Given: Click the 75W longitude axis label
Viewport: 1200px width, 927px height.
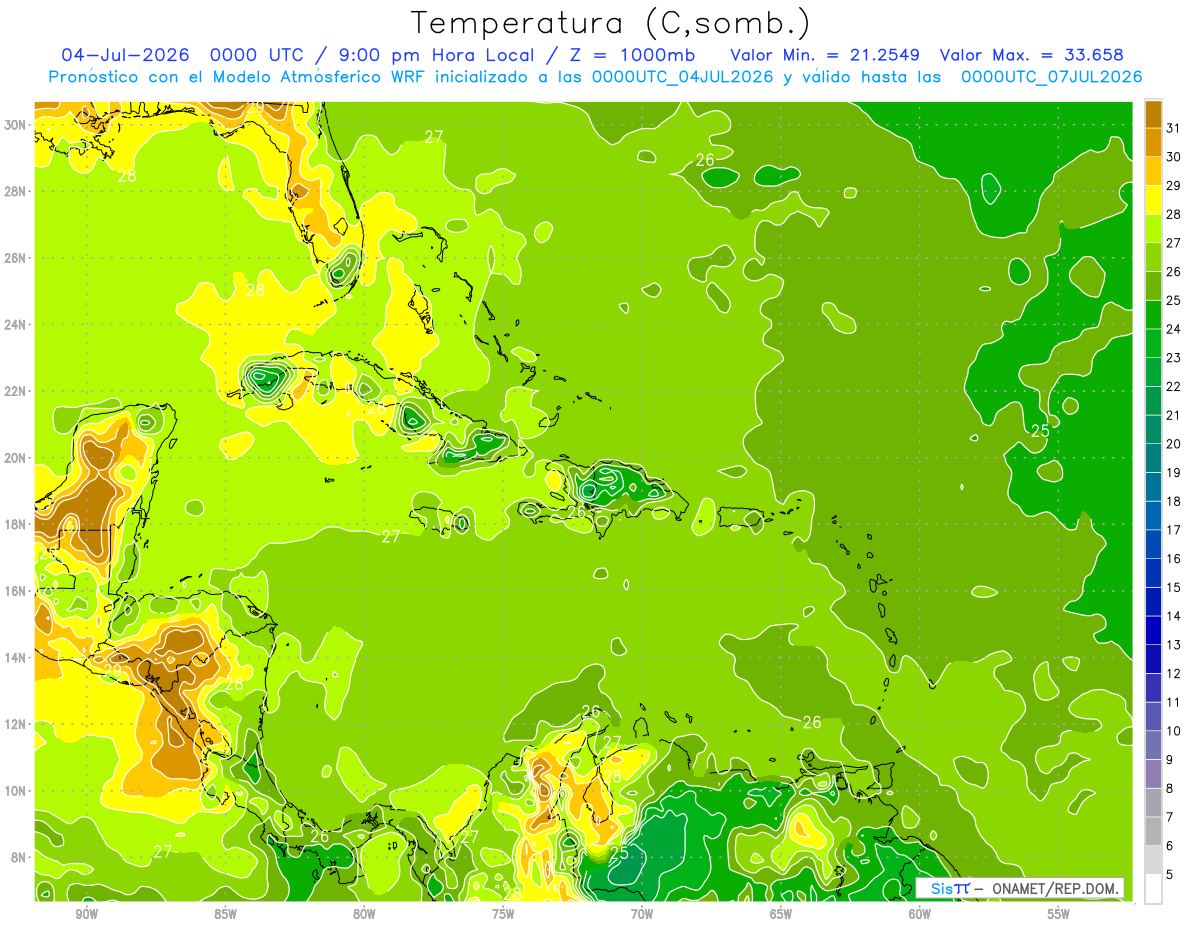Looking at the screenshot, I should click(x=503, y=914).
